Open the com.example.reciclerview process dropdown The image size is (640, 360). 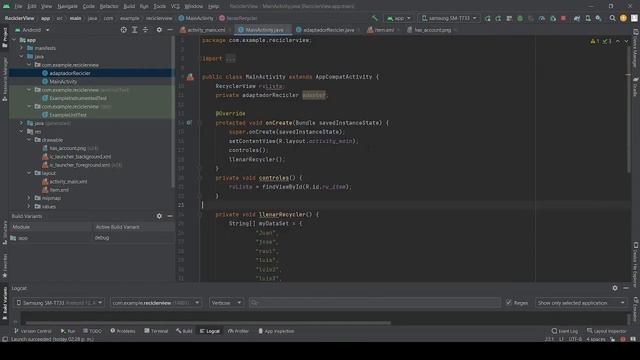coord(156,303)
